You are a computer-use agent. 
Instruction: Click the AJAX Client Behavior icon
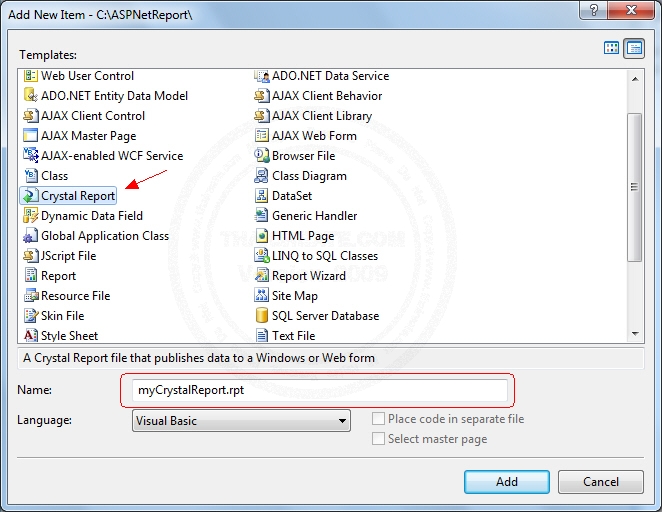(262, 96)
